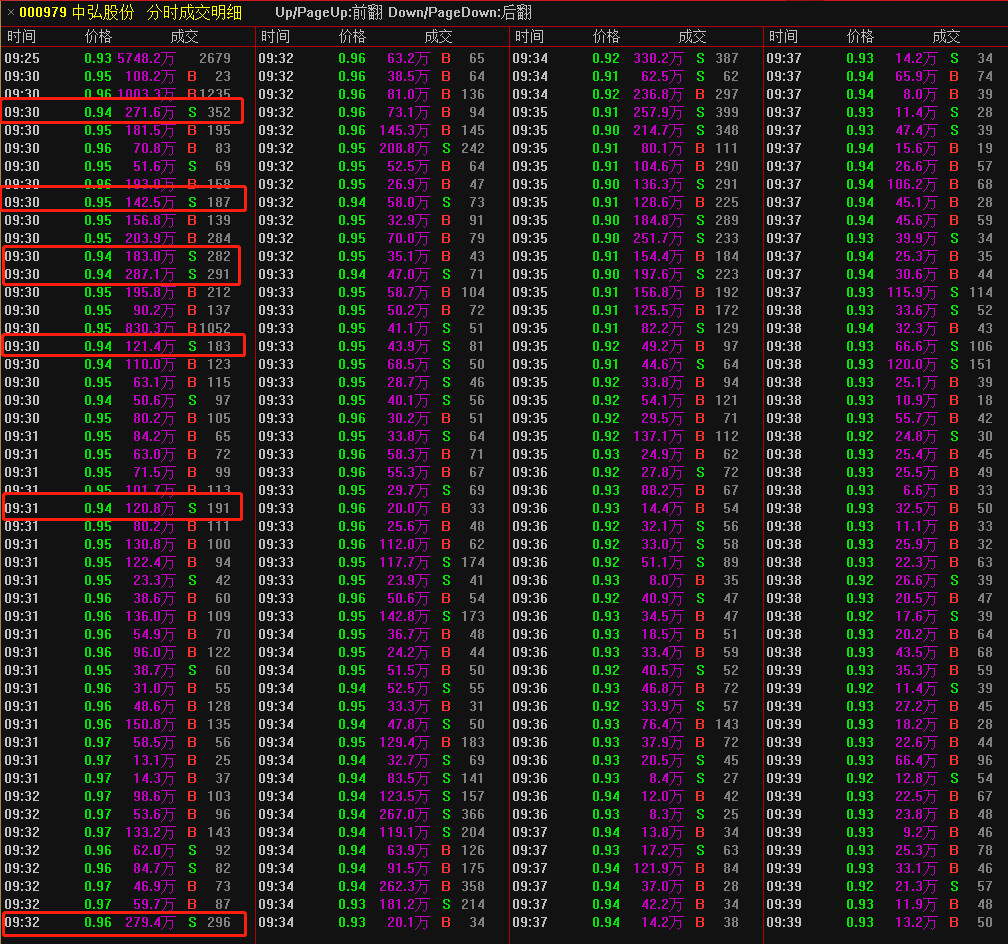Click the 成交 header in the fourth column group
Screen dimensions: 1008x944
[x=946, y=37]
